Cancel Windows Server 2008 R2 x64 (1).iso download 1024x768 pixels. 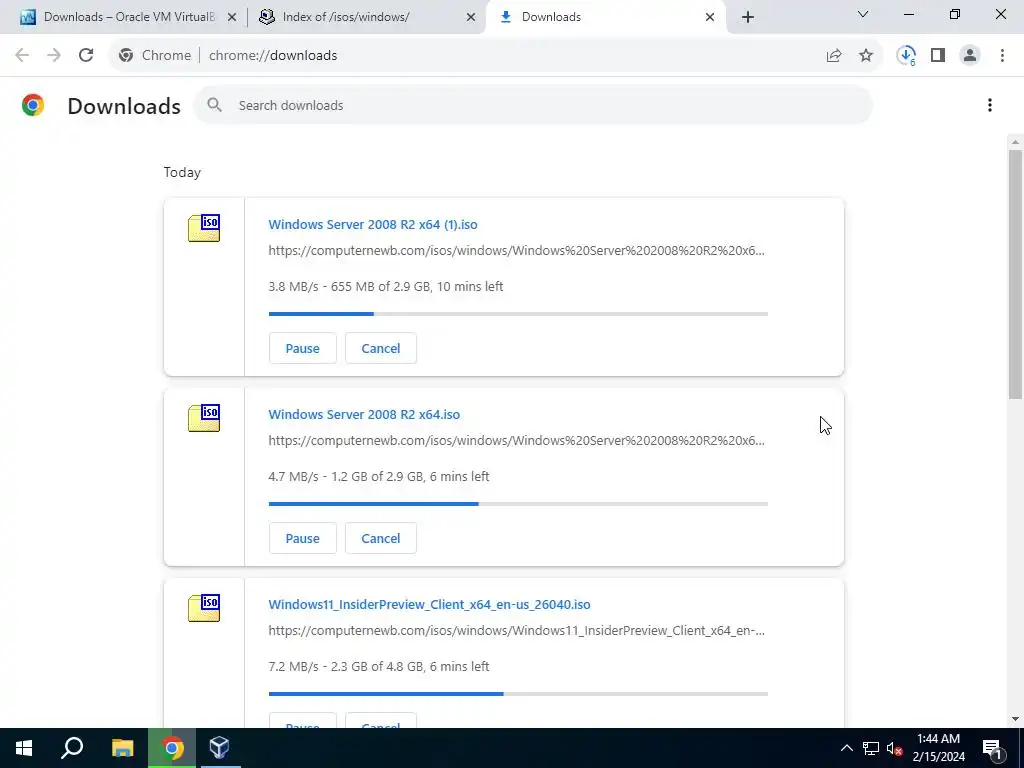pyautogui.click(x=381, y=348)
